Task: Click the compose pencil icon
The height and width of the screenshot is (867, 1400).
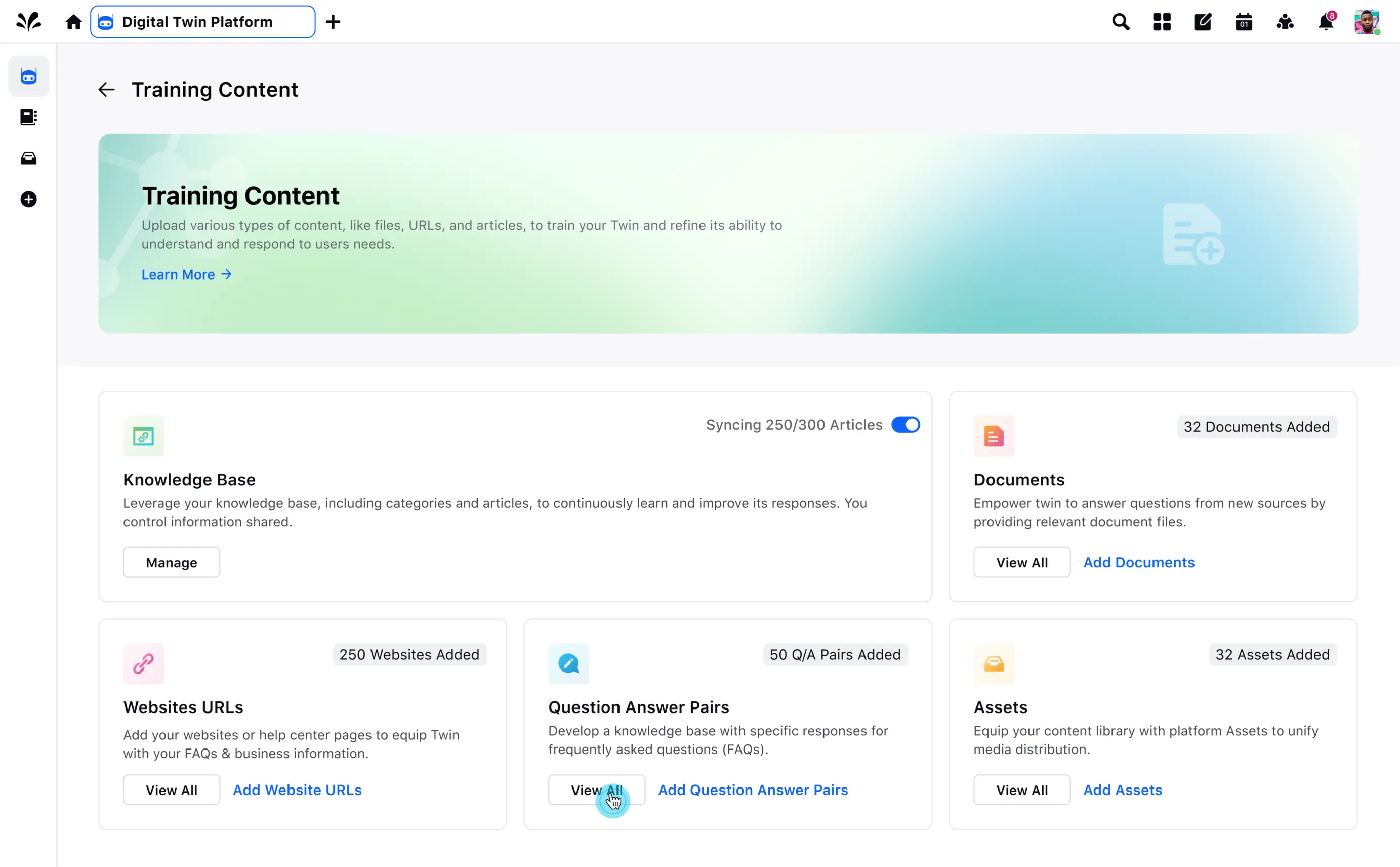Action: pos(1202,22)
